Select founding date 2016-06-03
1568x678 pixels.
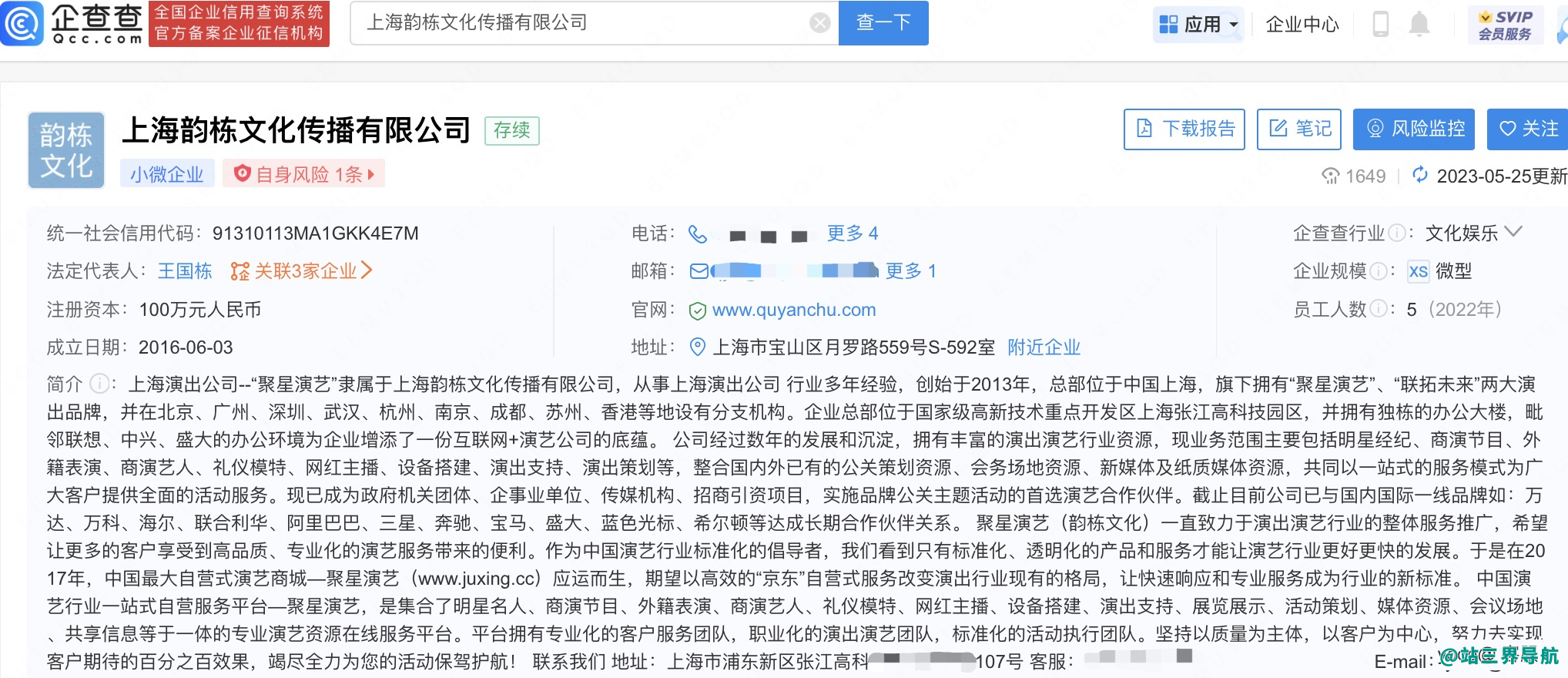186,347
